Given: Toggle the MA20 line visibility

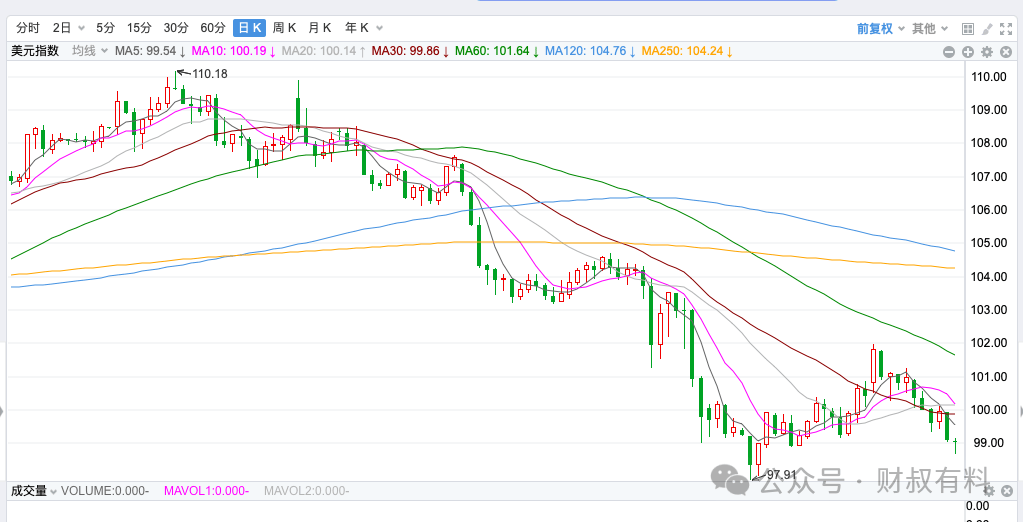Looking at the screenshot, I should [x=318, y=51].
